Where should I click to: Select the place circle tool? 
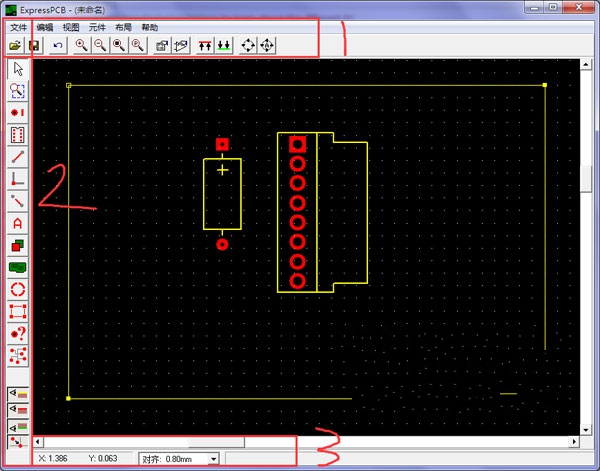pos(18,290)
